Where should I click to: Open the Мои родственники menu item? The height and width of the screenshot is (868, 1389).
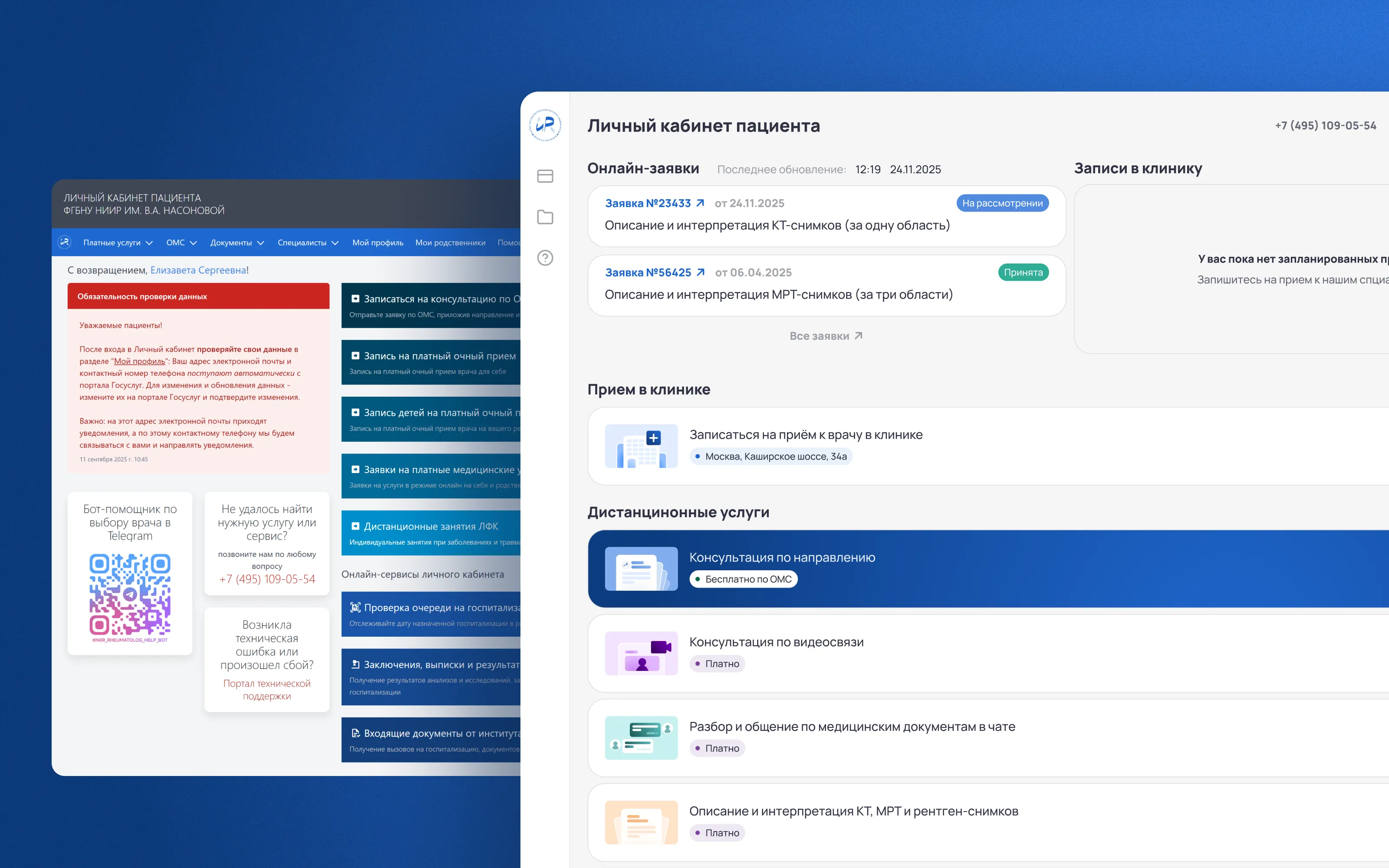pos(450,243)
